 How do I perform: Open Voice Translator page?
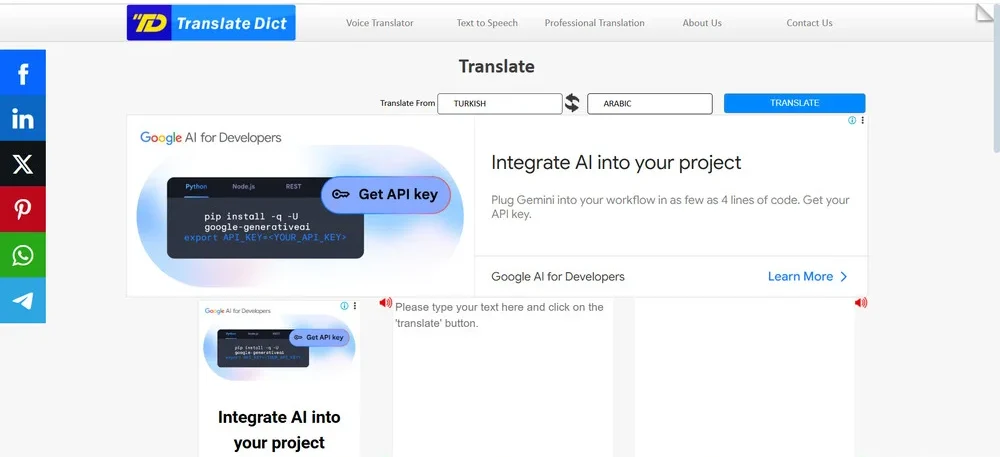[379, 23]
